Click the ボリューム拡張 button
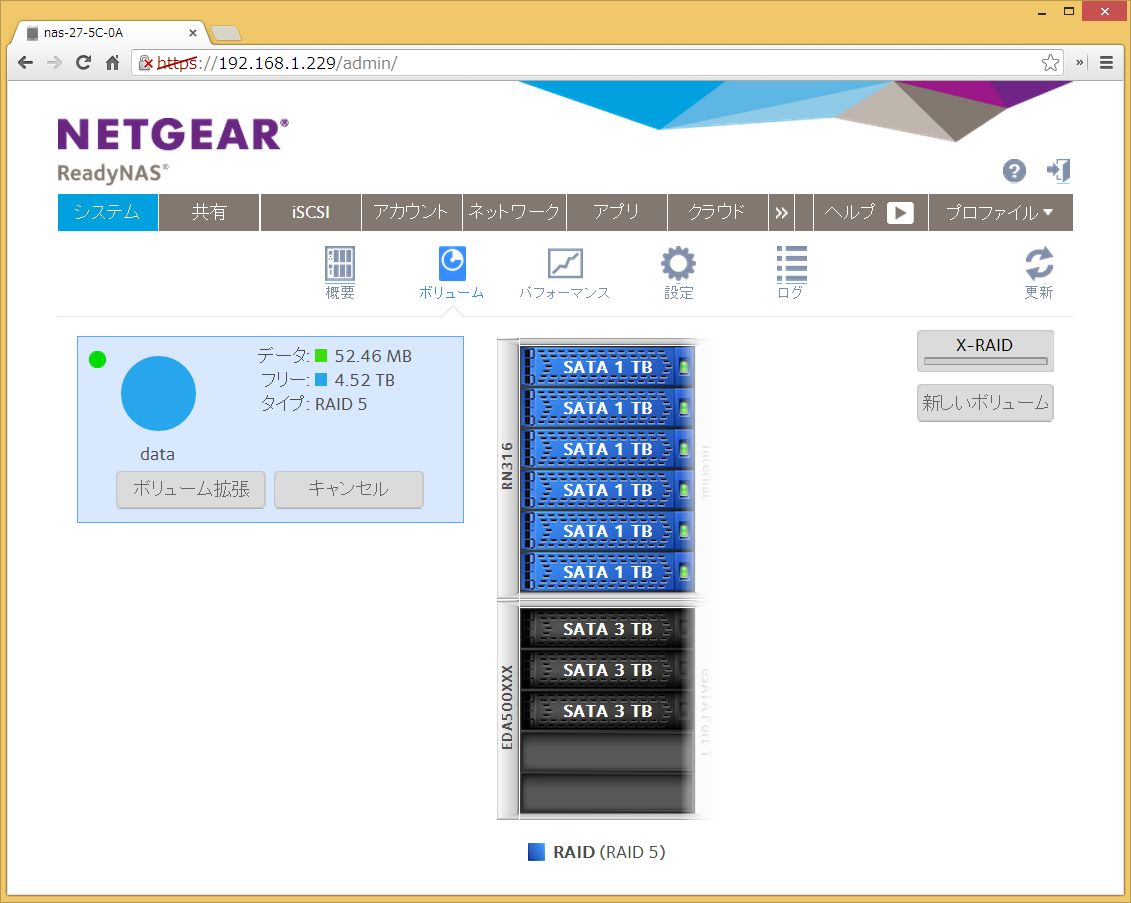 tap(191, 490)
